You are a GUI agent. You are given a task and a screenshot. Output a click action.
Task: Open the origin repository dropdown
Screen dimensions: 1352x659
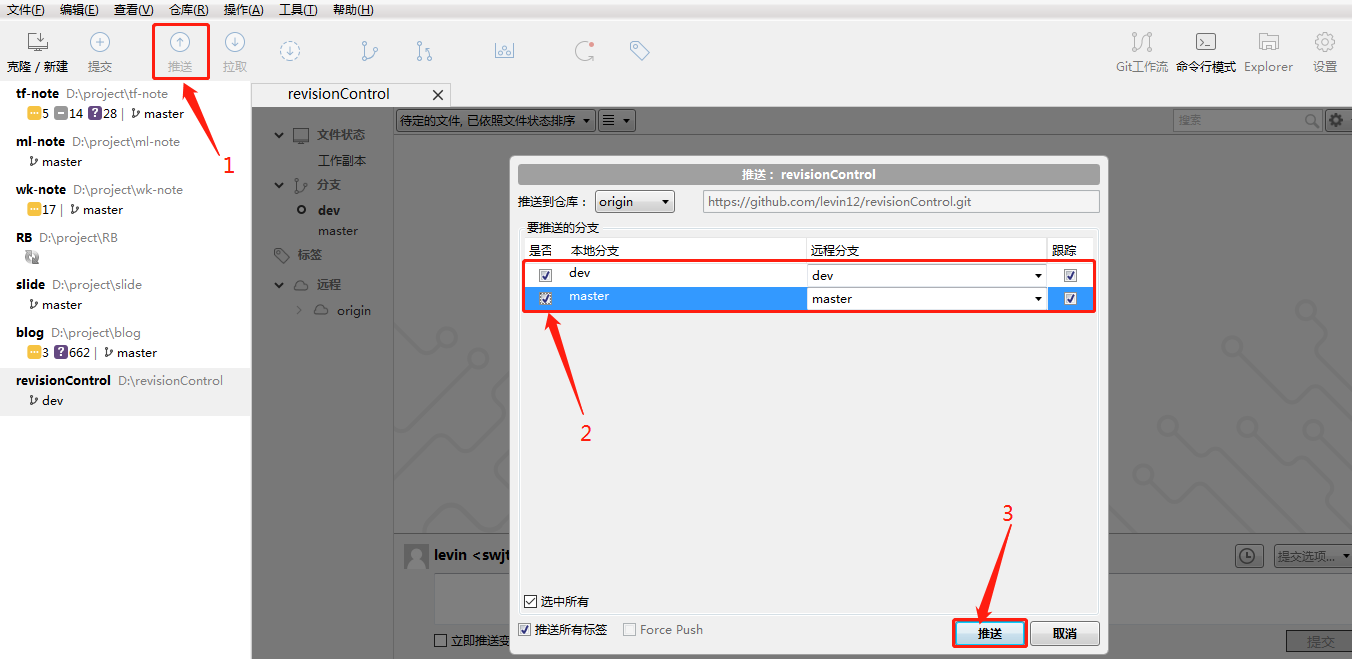click(x=635, y=202)
